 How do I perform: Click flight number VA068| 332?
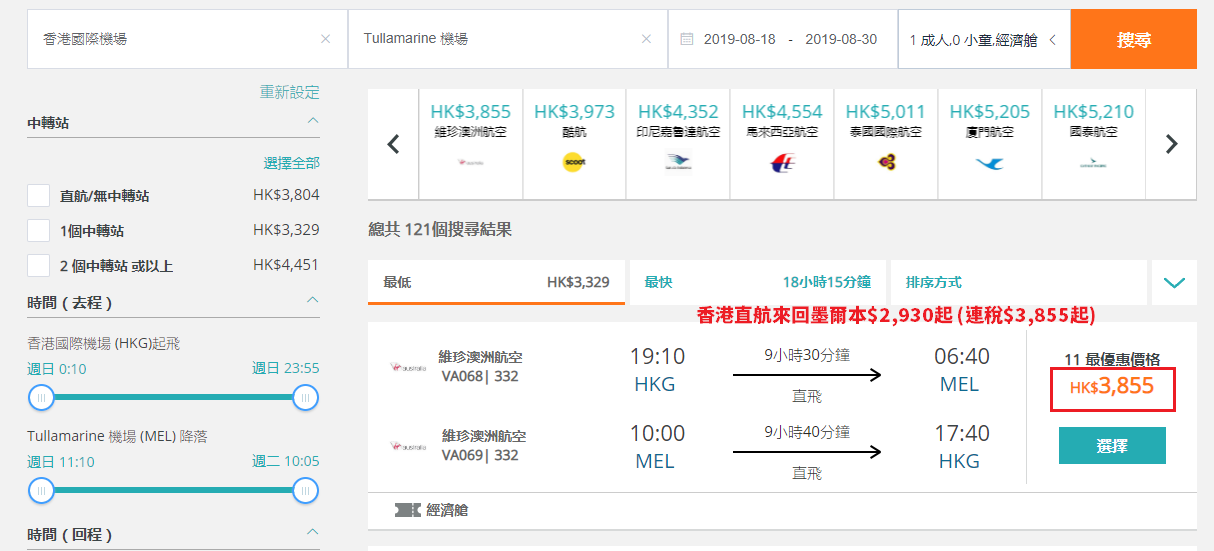coord(480,376)
